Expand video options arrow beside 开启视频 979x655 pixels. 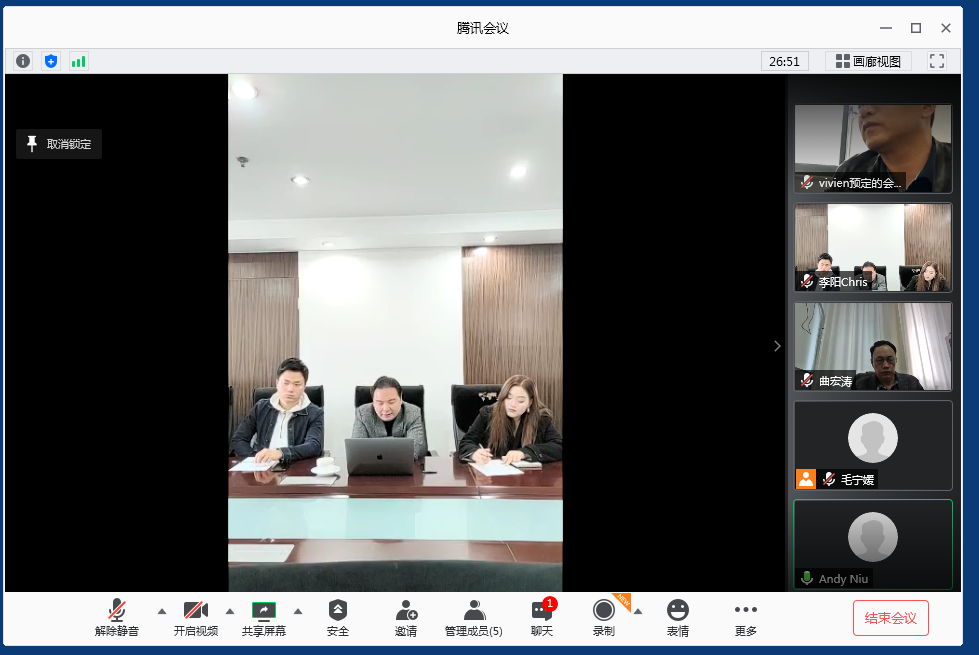click(x=229, y=611)
